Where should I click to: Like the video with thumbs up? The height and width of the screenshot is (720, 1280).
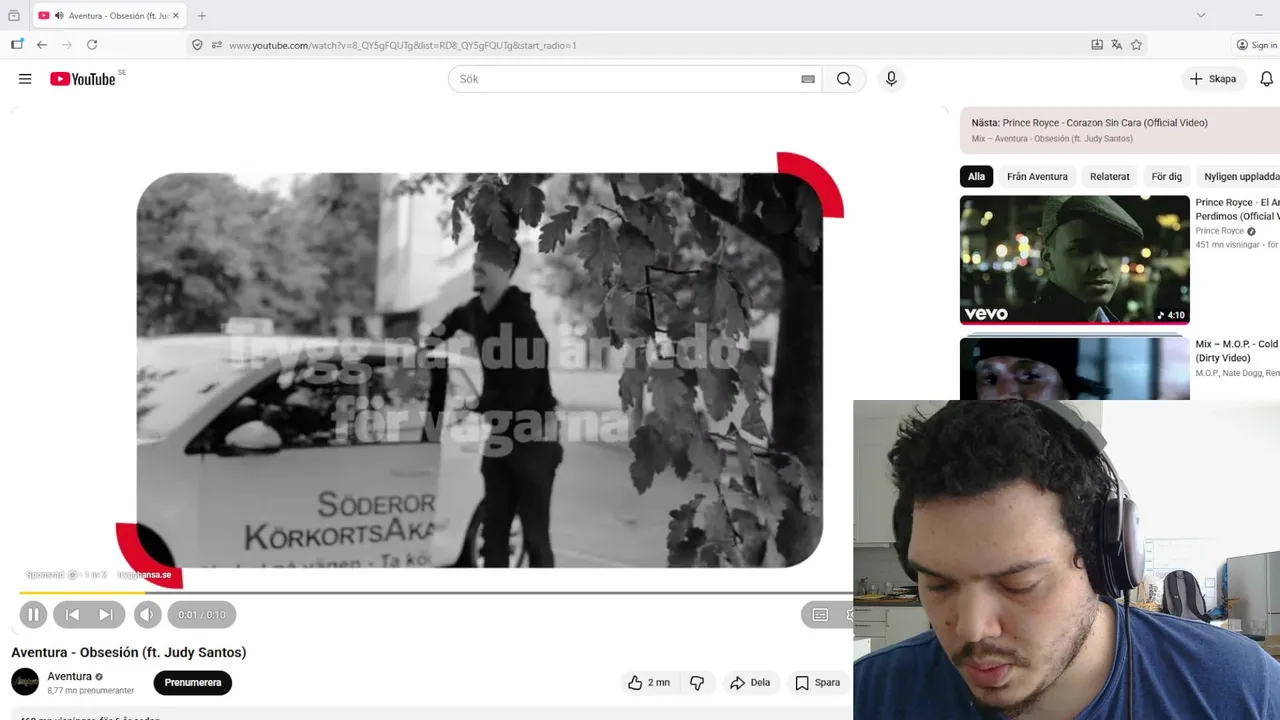(x=648, y=683)
